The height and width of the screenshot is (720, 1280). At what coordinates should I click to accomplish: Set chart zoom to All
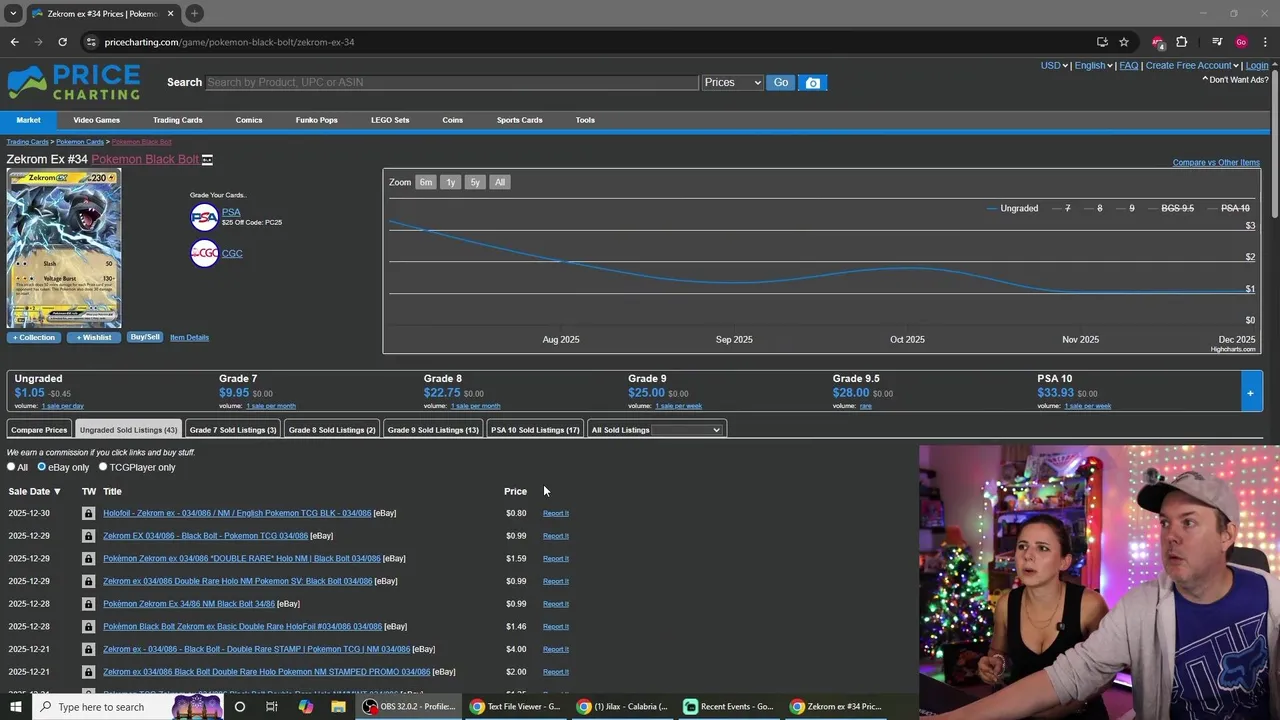tap(500, 182)
